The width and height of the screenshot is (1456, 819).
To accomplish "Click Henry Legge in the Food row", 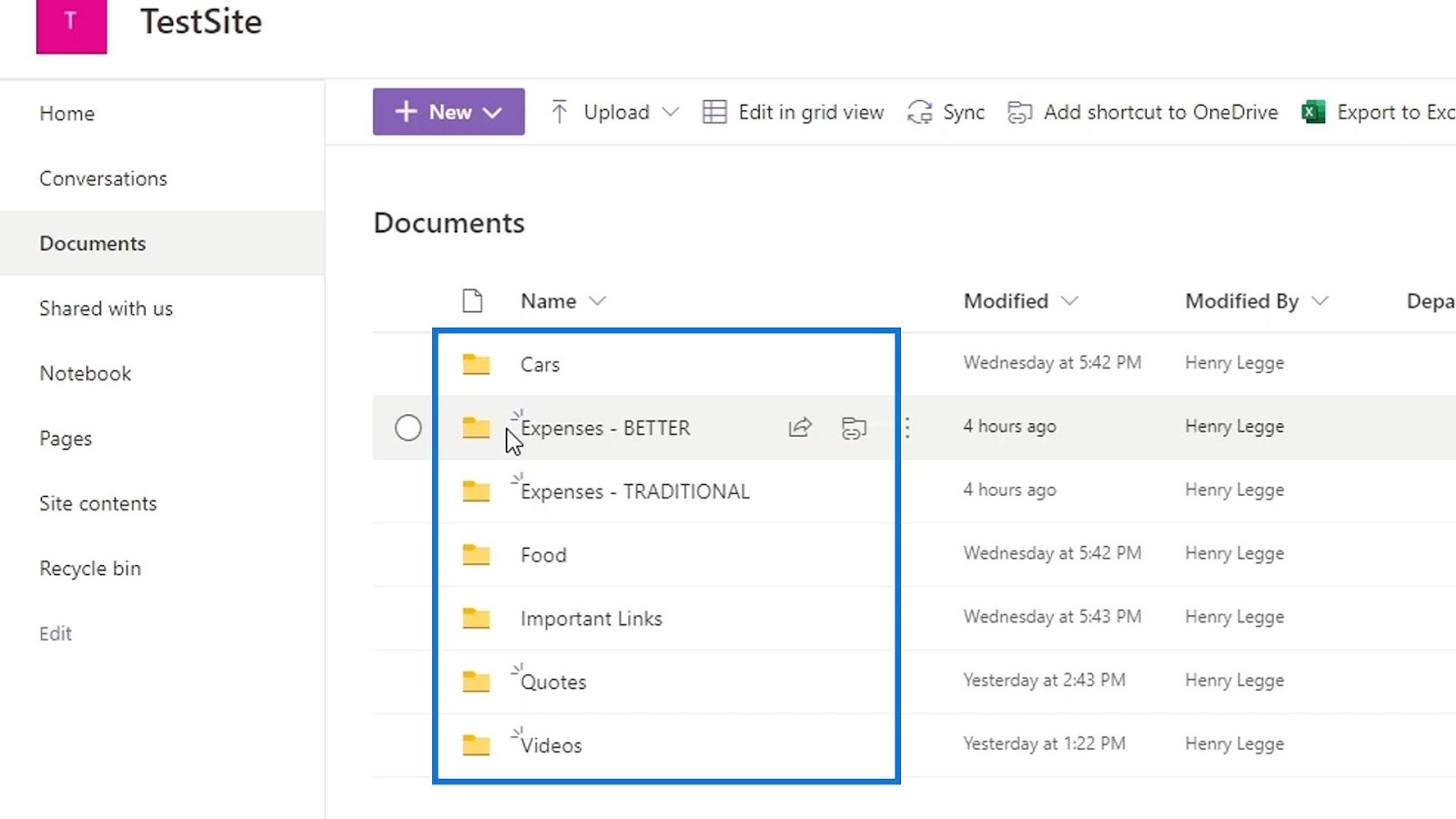I will pyautogui.click(x=1235, y=554).
